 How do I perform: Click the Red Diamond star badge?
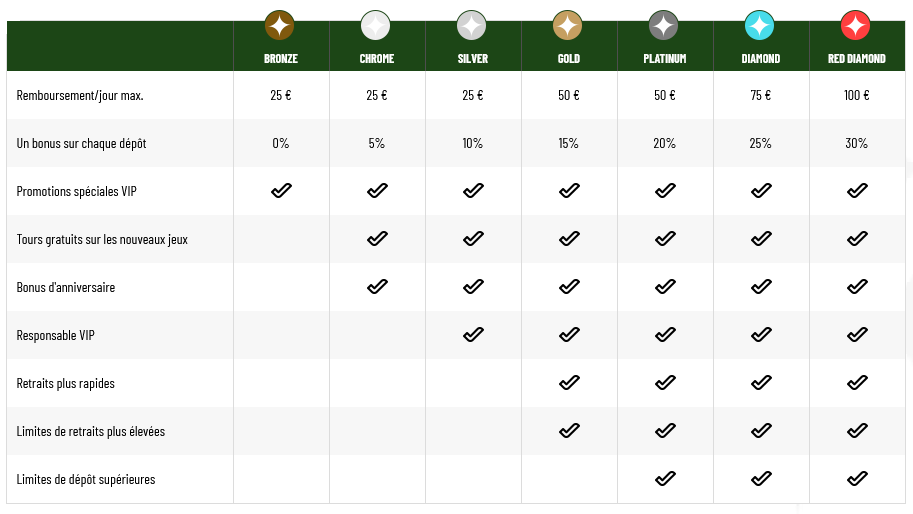pyautogui.click(x=855, y=26)
